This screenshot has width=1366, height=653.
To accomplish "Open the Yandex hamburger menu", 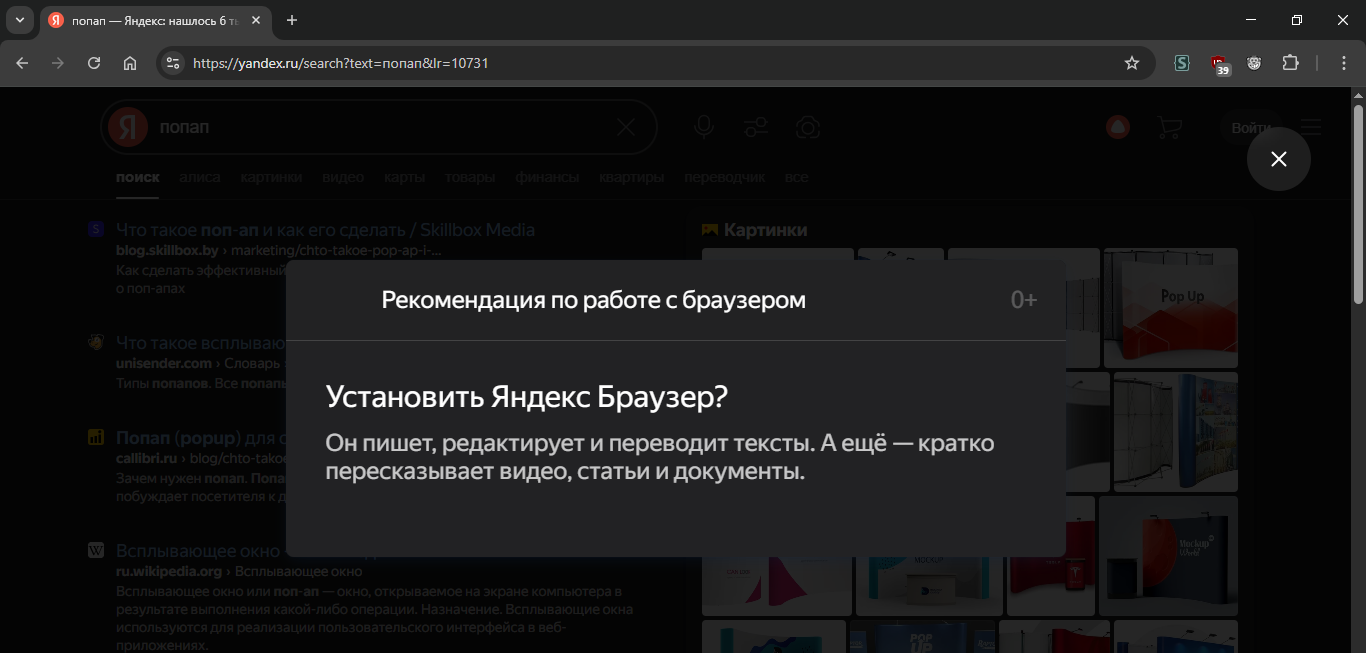I will (x=1310, y=127).
